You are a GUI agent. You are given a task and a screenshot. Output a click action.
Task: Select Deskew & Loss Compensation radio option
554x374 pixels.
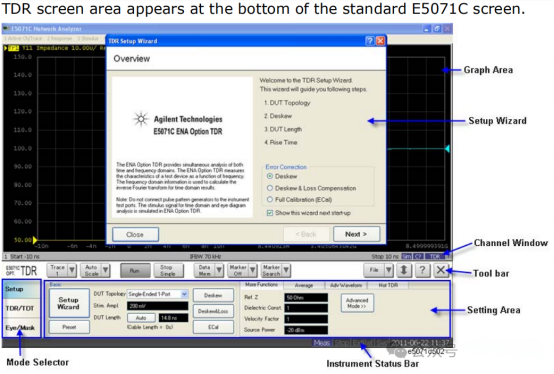[270, 188]
